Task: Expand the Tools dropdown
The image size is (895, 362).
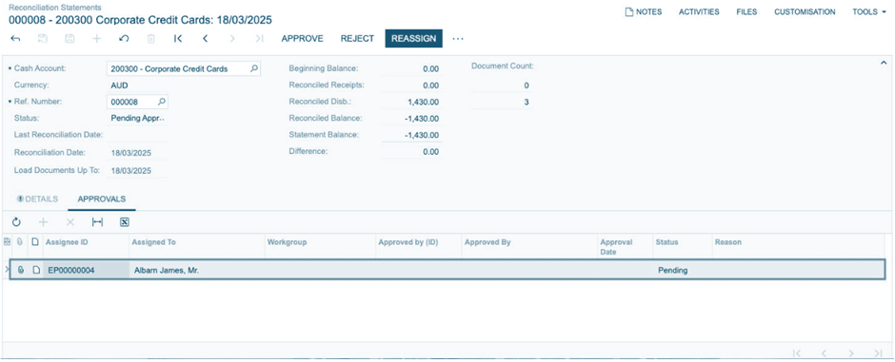Action: click(x=869, y=11)
